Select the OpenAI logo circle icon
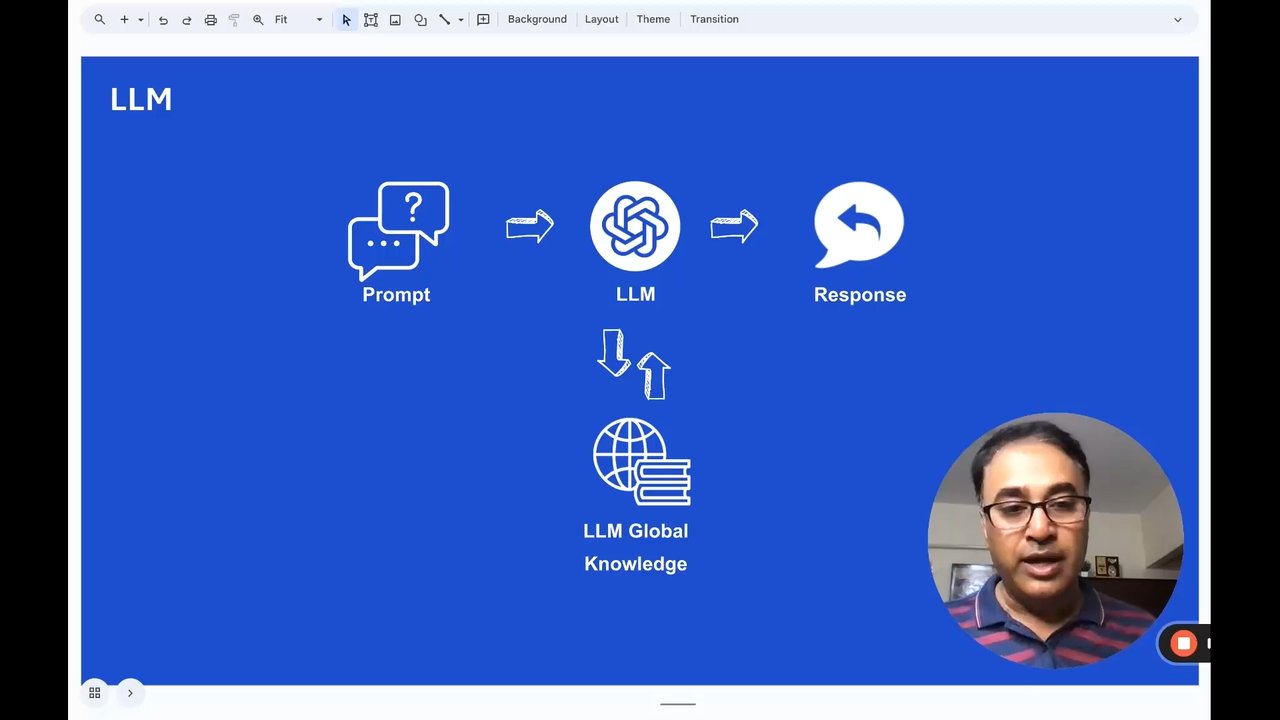This screenshot has height=720, width=1280. 635,226
